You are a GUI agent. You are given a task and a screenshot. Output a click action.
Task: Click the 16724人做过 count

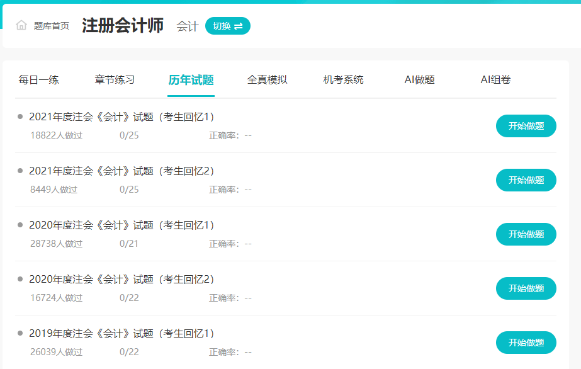pyautogui.click(x=56, y=298)
